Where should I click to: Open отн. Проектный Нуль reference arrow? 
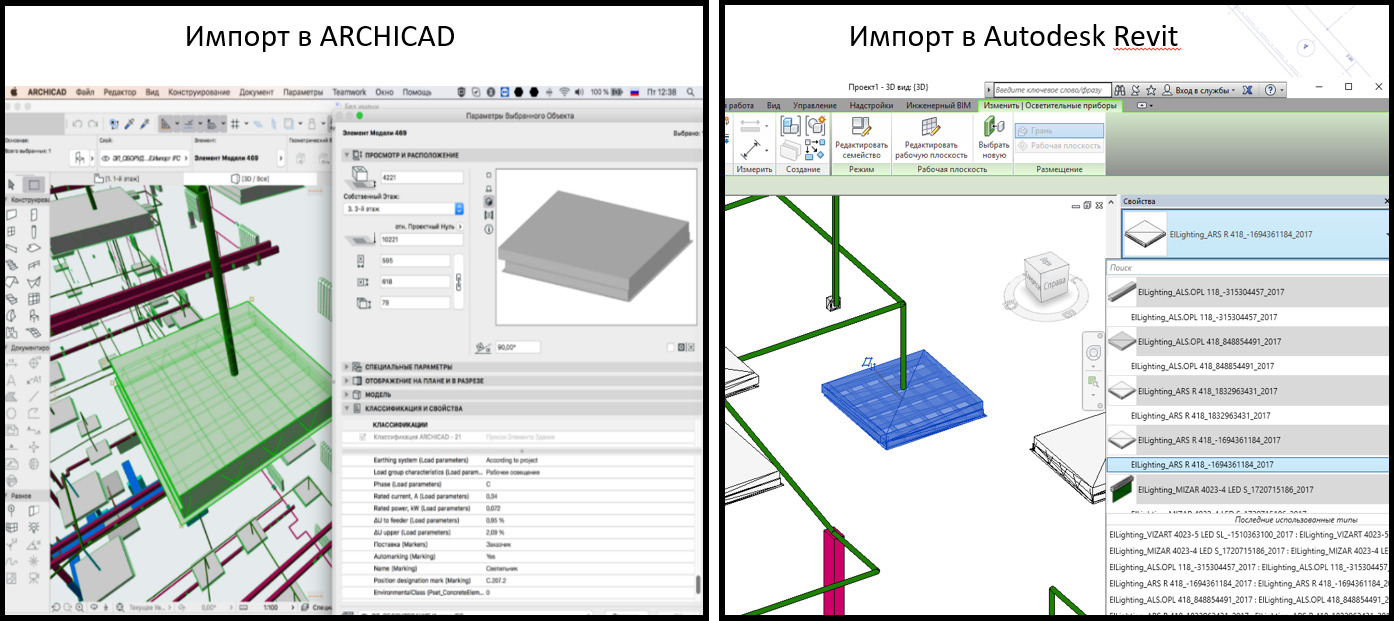tap(459, 226)
